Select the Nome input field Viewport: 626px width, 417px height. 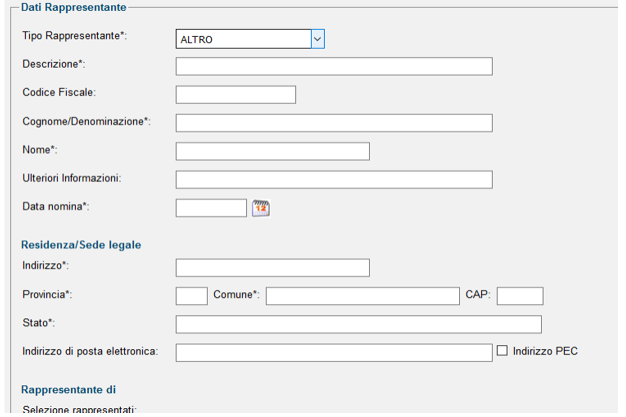click(273, 151)
